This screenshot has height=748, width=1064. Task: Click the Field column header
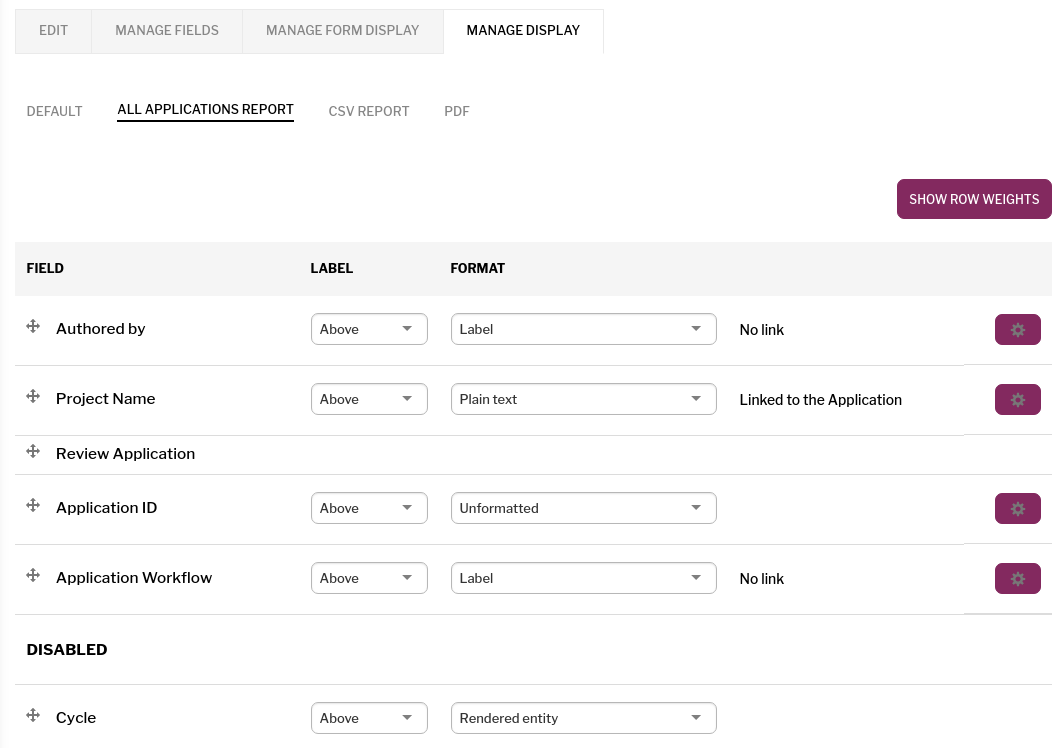tap(45, 268)
